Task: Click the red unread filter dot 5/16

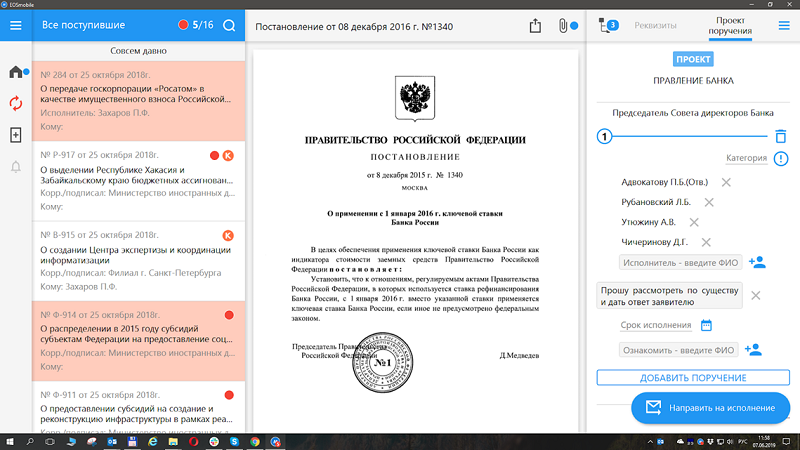Action: (183, 24)
